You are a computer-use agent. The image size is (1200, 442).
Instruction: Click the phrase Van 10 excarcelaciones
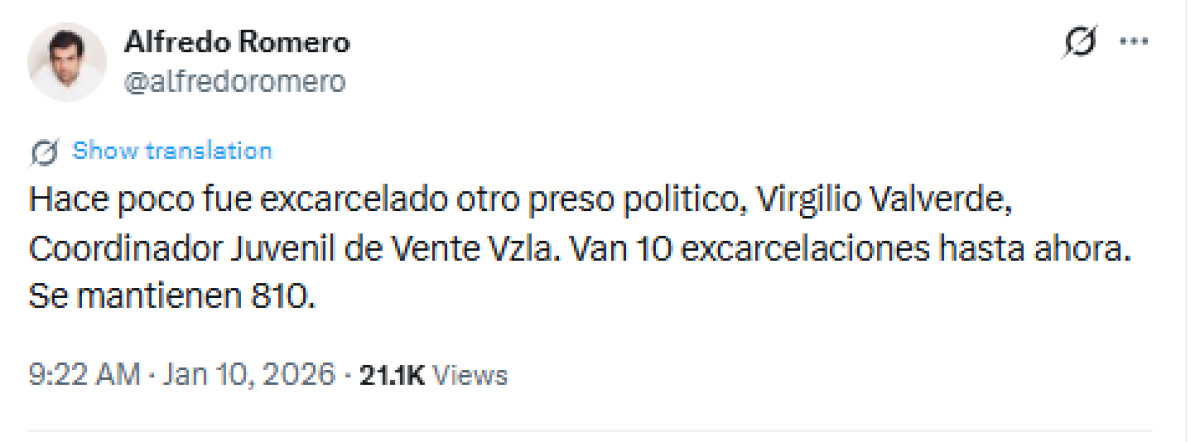point(715,248)
